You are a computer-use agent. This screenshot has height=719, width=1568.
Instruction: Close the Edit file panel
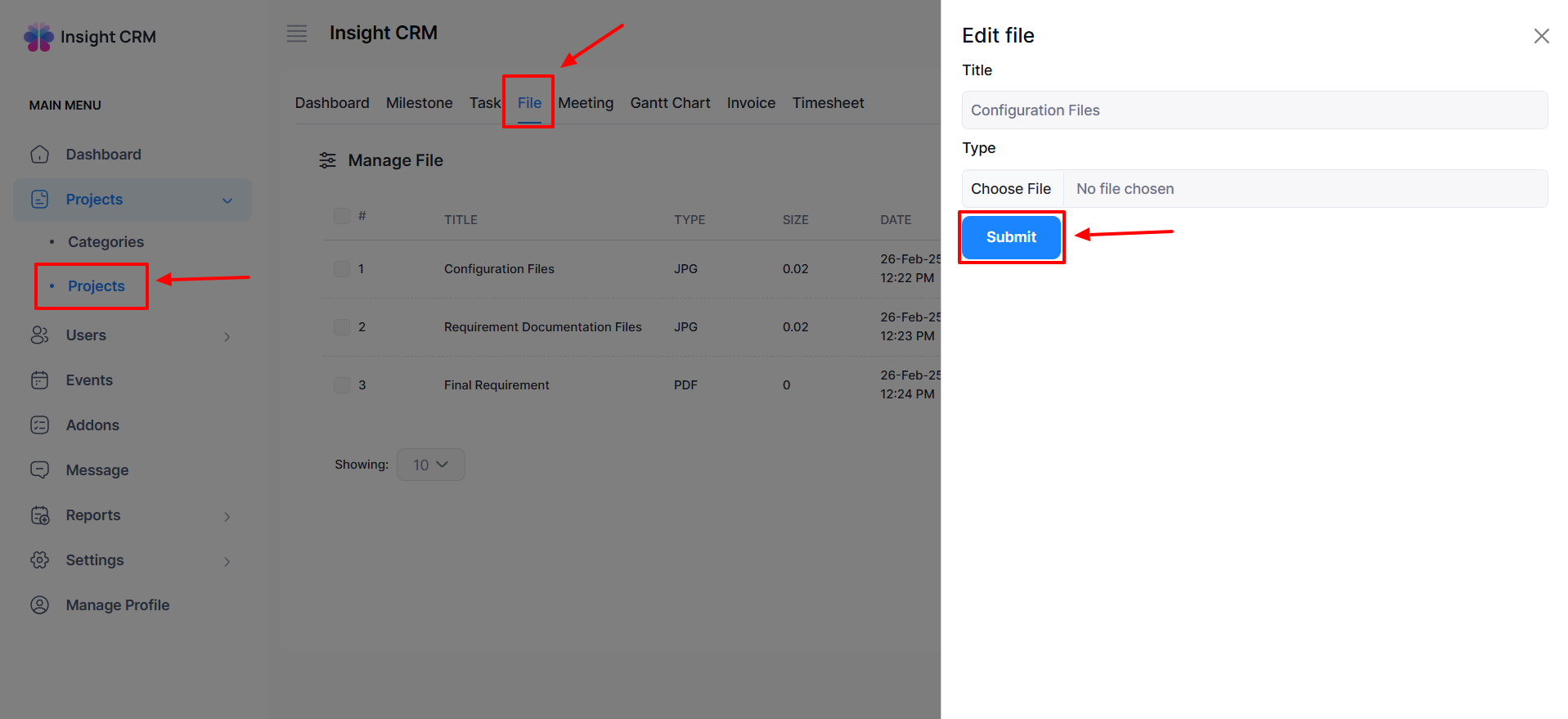[x=1541, y=36]
